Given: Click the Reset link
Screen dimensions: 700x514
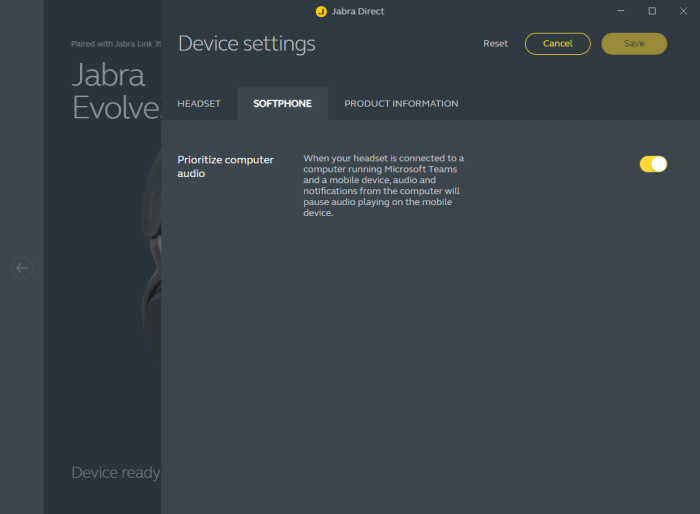Looking at the screenshot, I should (x=495, y=44).
